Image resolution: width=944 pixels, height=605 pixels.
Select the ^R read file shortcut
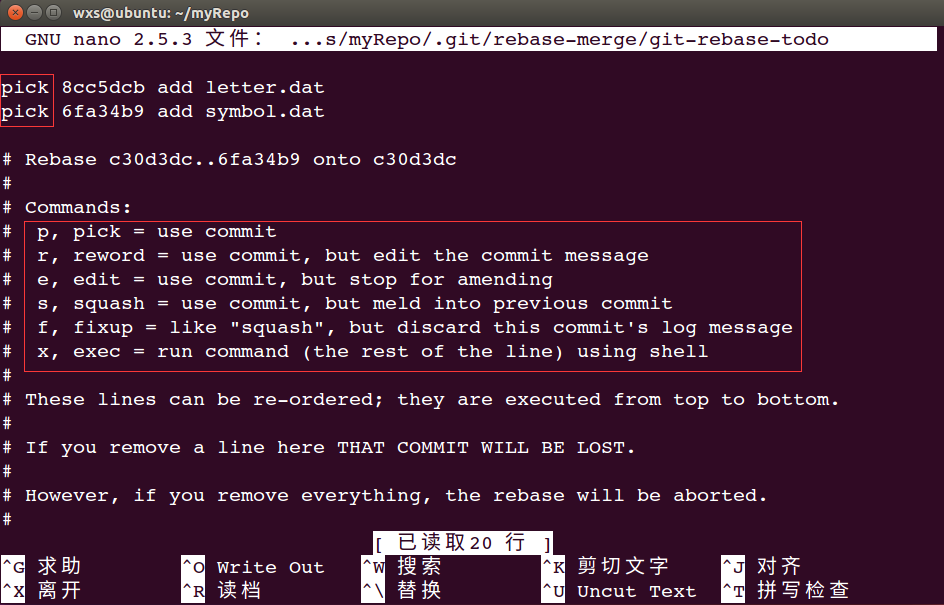click(x=222, y=591)
